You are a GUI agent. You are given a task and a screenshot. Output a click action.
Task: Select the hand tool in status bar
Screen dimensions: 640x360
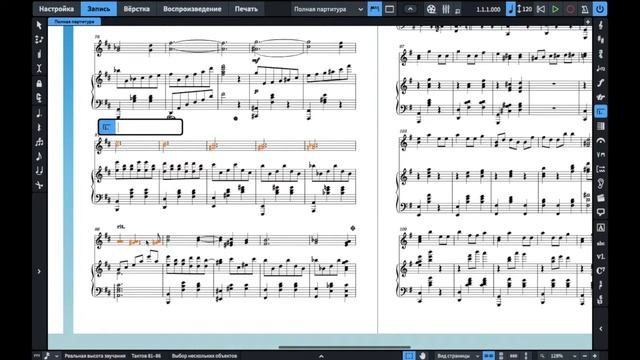click(423, 356)
